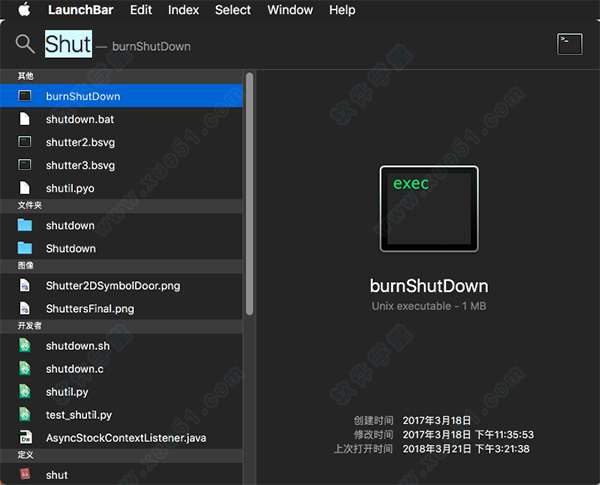The width and height of the screenshot is (600, 485).
Task: Select AsyncStockContextListener.java result
Action: (x=121, y=437)
